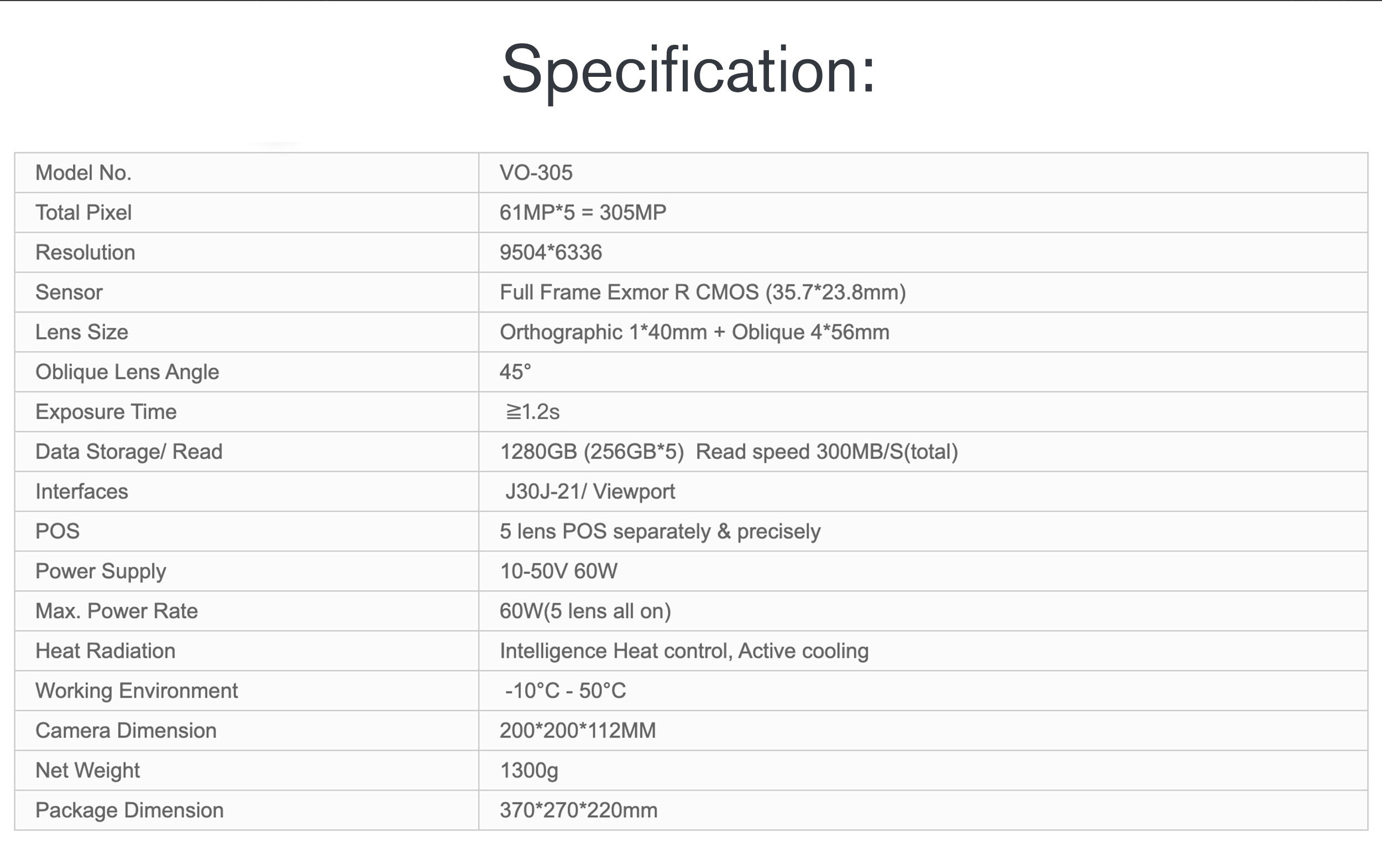Image resolution: width=1382 pixels, height=868 pixels.
Task: Click the 1300g net weight value
Action: [528, 770]
